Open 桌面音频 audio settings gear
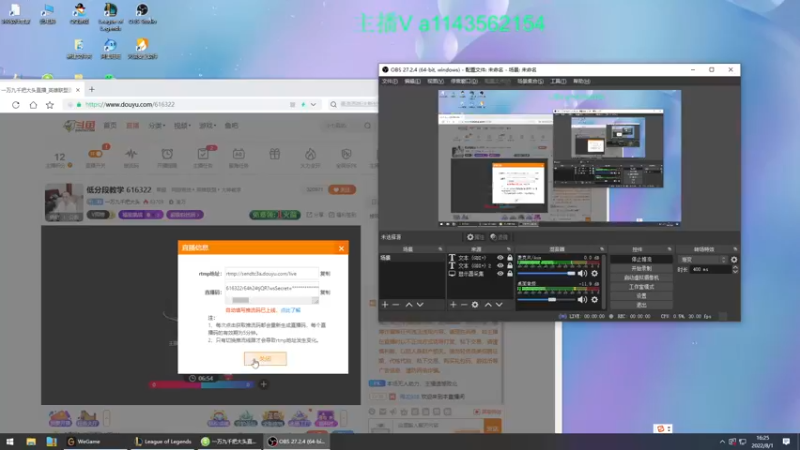Viewport: 800px width, 450px height. (594, 299)
